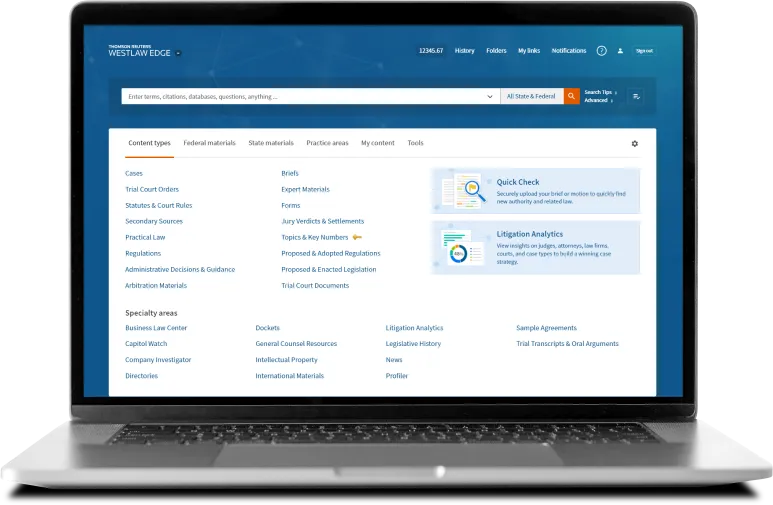The width and height of the screenshot is (773, 505).
Task: Open product switcher arrow beside Westlaw Edge
Action: 178,53
